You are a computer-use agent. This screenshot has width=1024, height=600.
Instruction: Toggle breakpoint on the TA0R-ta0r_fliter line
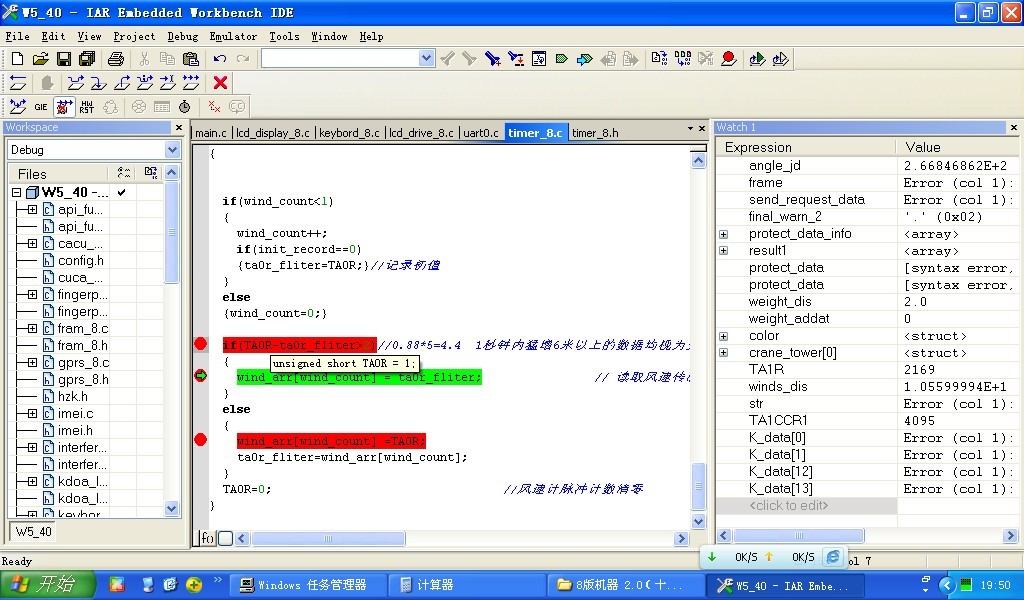point(200,344)
